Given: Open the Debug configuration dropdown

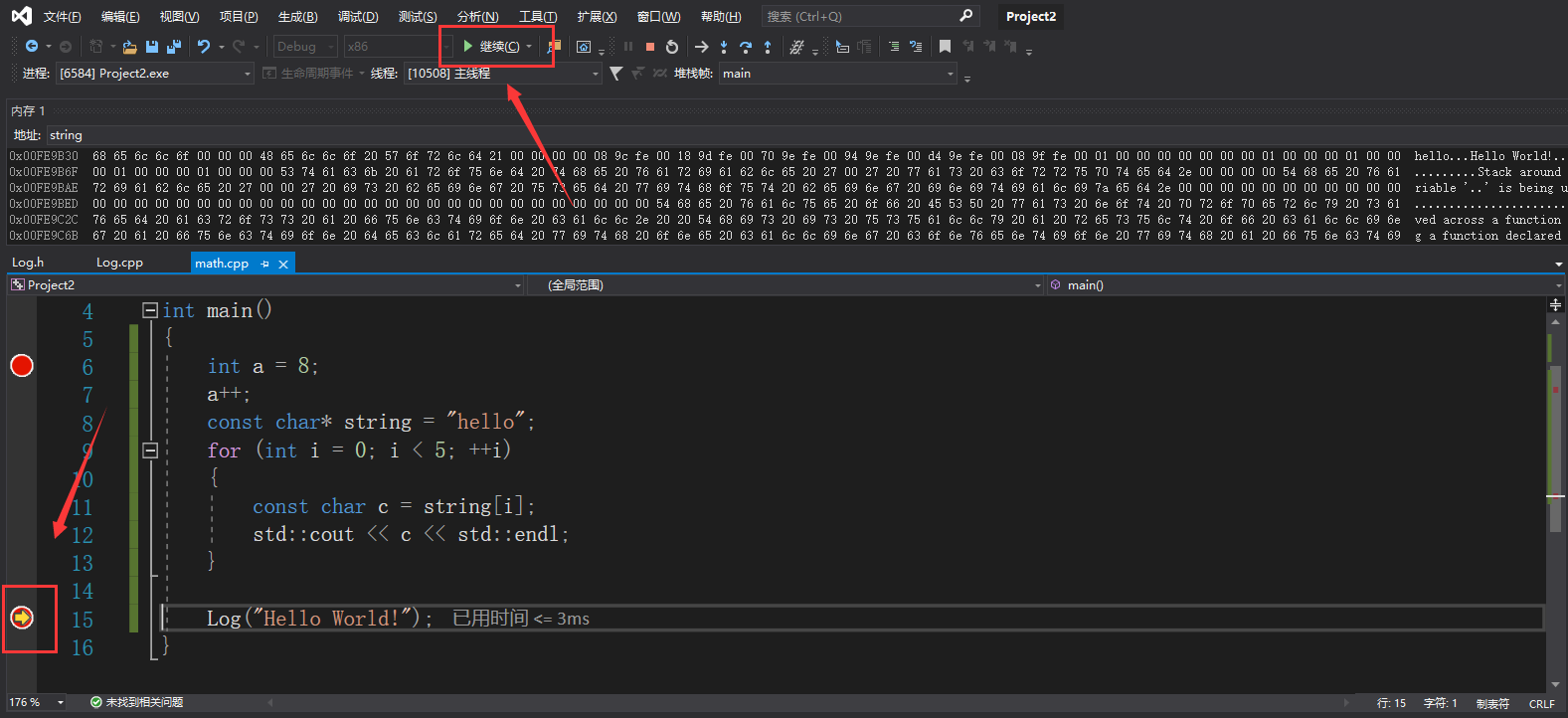Looking at the screenshot, I should [306, 47].
